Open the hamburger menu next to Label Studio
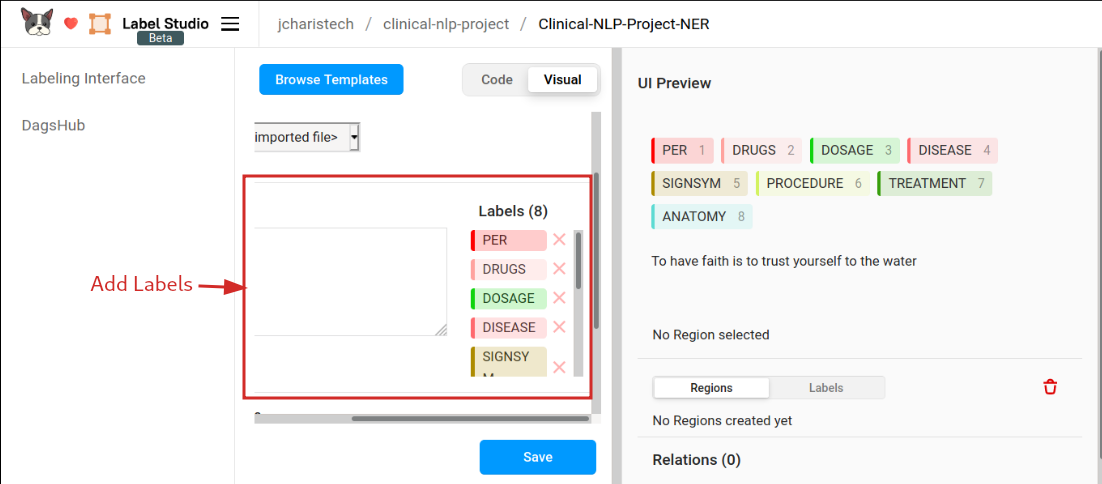 (230, 24)
